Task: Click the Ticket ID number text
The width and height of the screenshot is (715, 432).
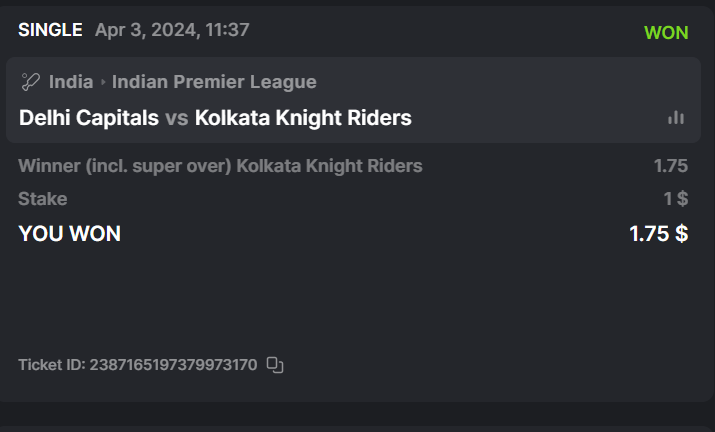Action: pos(174,365)
